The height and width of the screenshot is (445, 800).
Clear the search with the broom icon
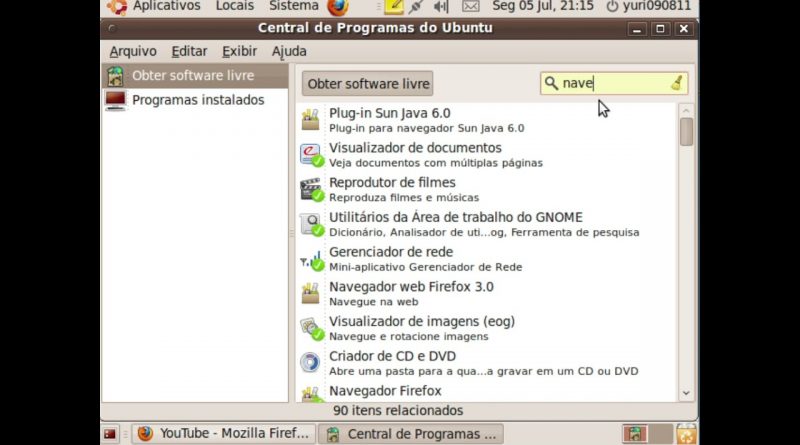[x=677, y=83]
